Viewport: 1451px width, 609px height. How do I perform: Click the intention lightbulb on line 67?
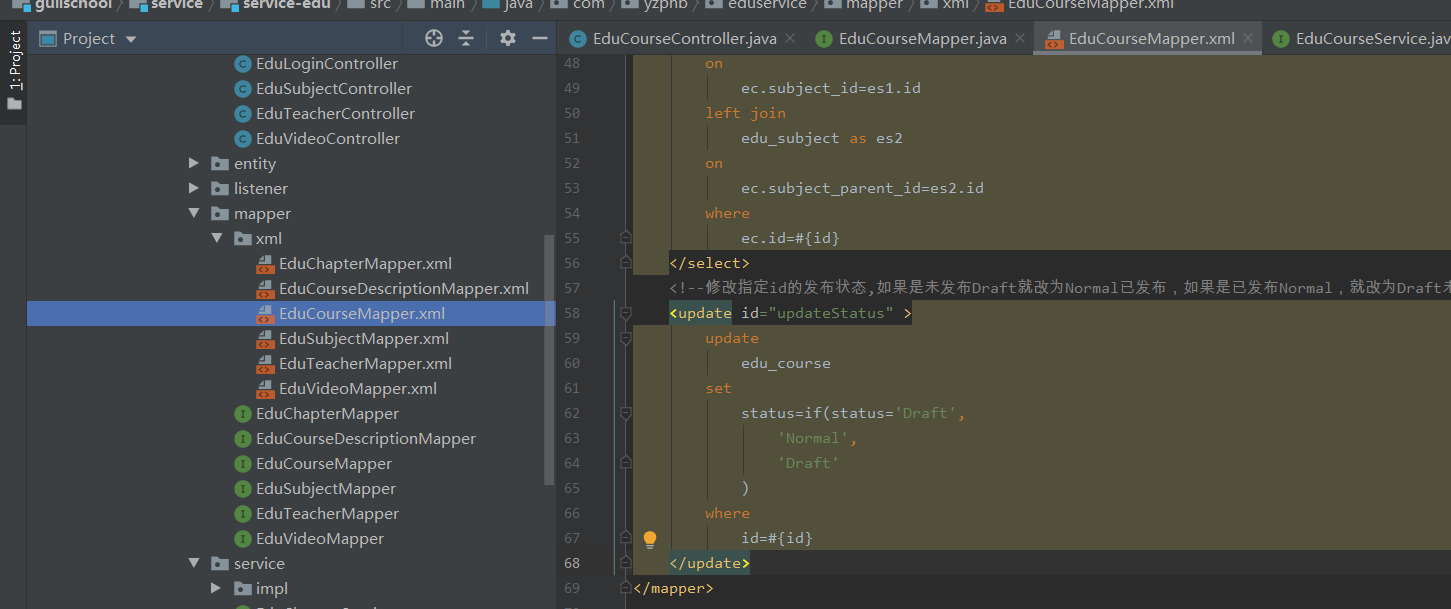[650, 539]
